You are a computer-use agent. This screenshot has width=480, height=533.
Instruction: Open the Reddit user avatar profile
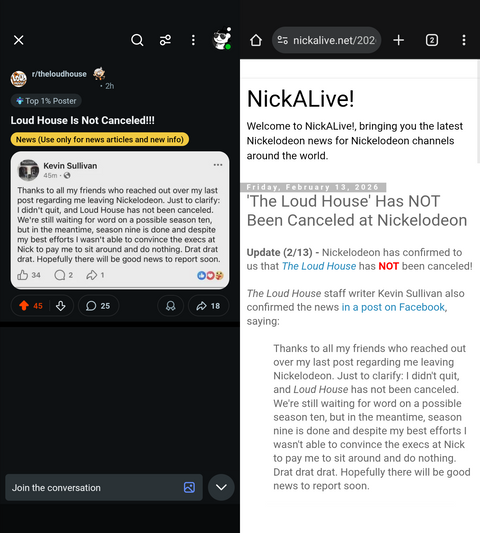tap(222, 39)
